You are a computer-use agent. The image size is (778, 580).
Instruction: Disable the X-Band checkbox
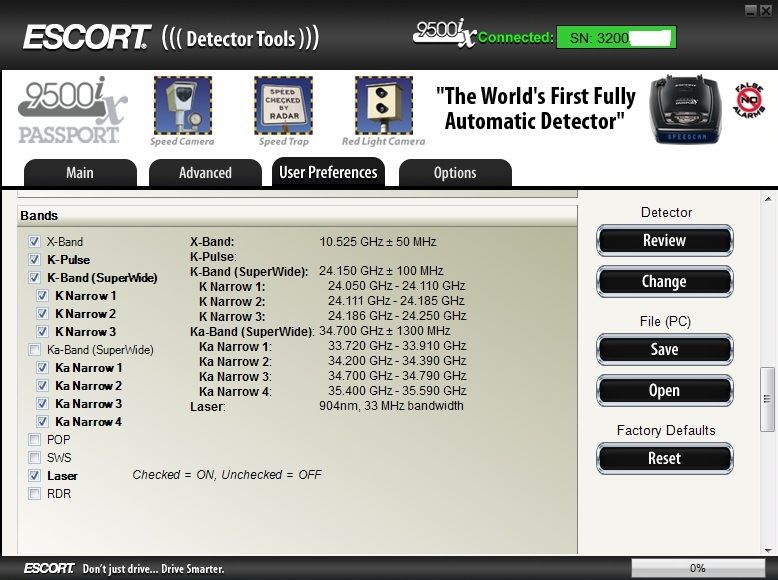point(35,242)
